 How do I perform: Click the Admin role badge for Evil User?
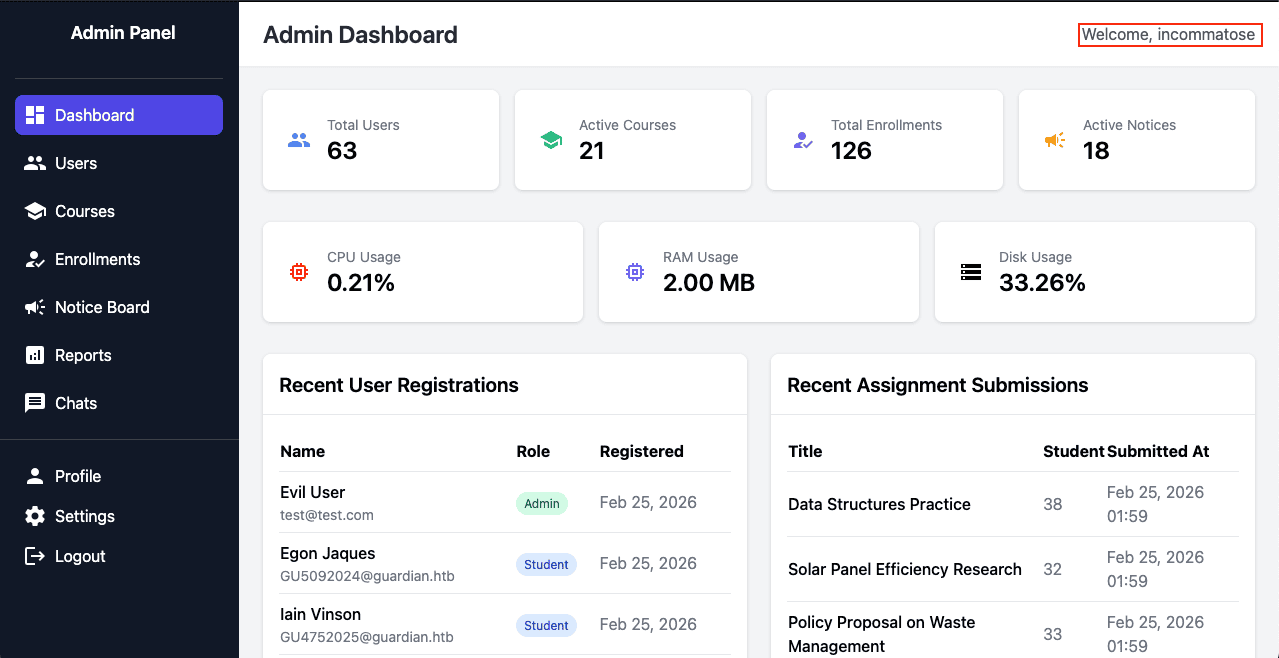(x=542, y=503)
